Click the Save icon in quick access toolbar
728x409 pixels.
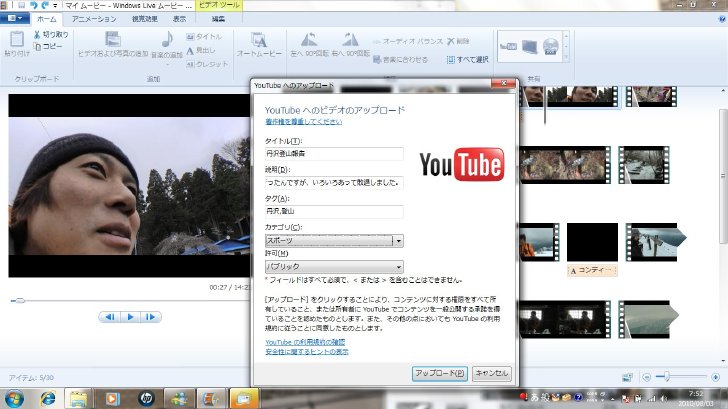pos(21,5)
